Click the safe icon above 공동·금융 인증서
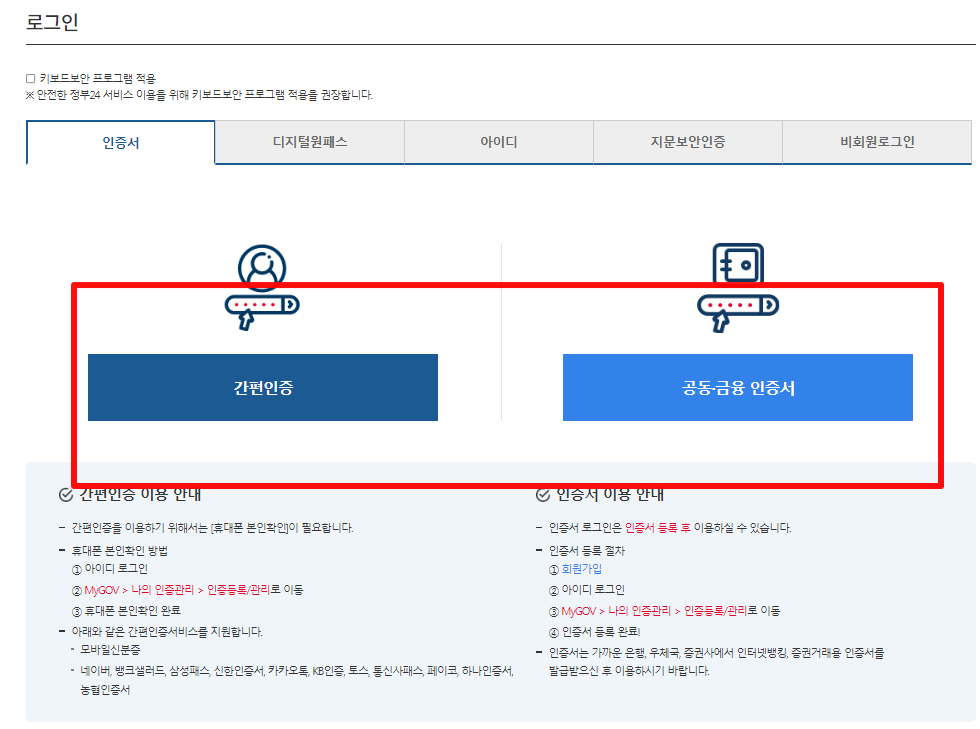The height and width of the screenshot is (729, 980). 738,263
